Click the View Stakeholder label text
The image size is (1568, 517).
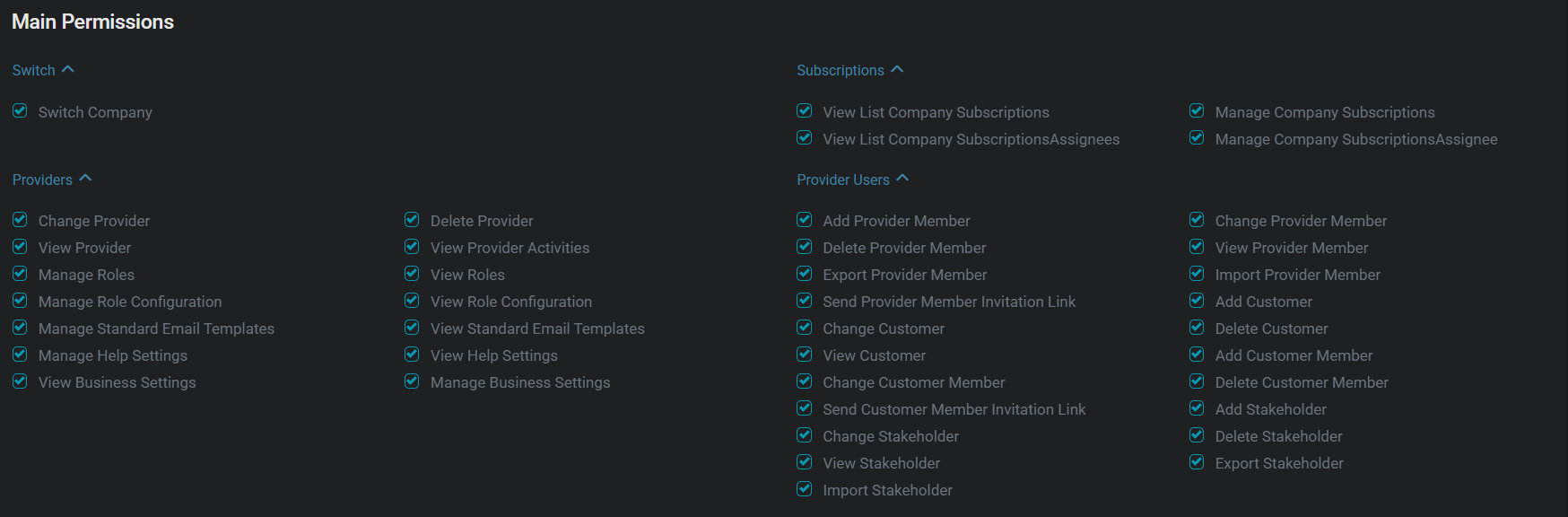tap(881, 463)
